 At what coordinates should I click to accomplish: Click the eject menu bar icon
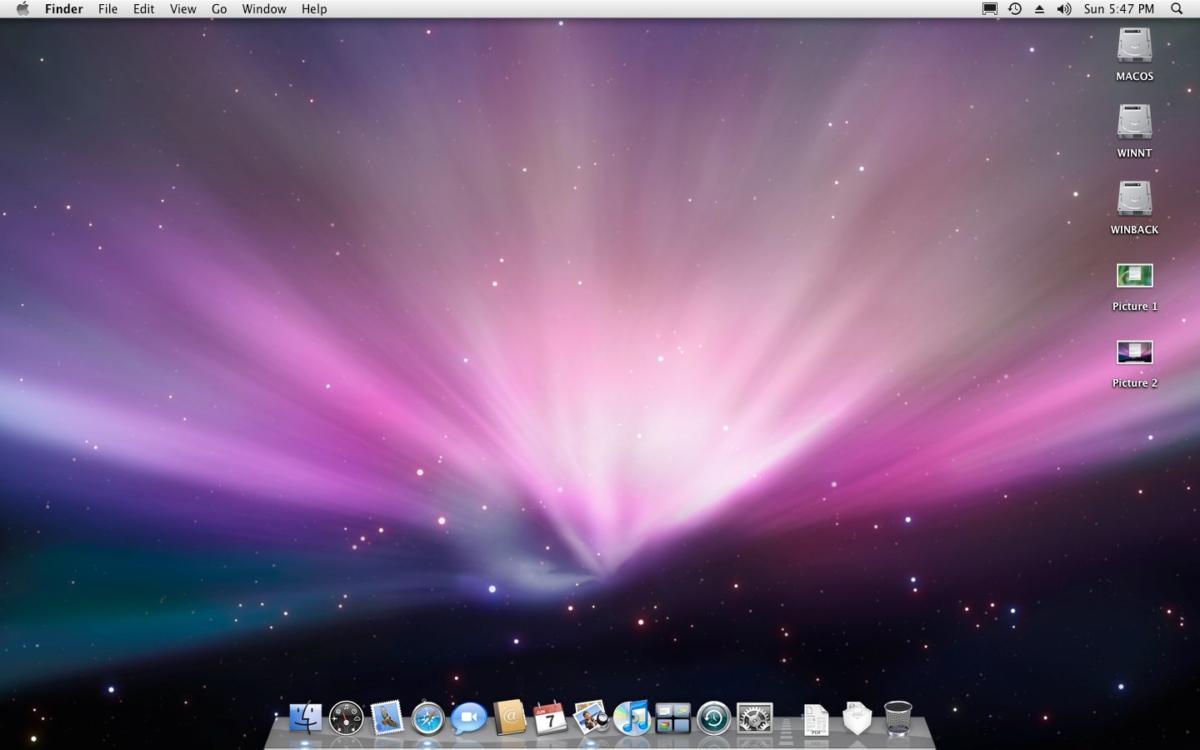pyautogui.click(x=1039, y=9)
